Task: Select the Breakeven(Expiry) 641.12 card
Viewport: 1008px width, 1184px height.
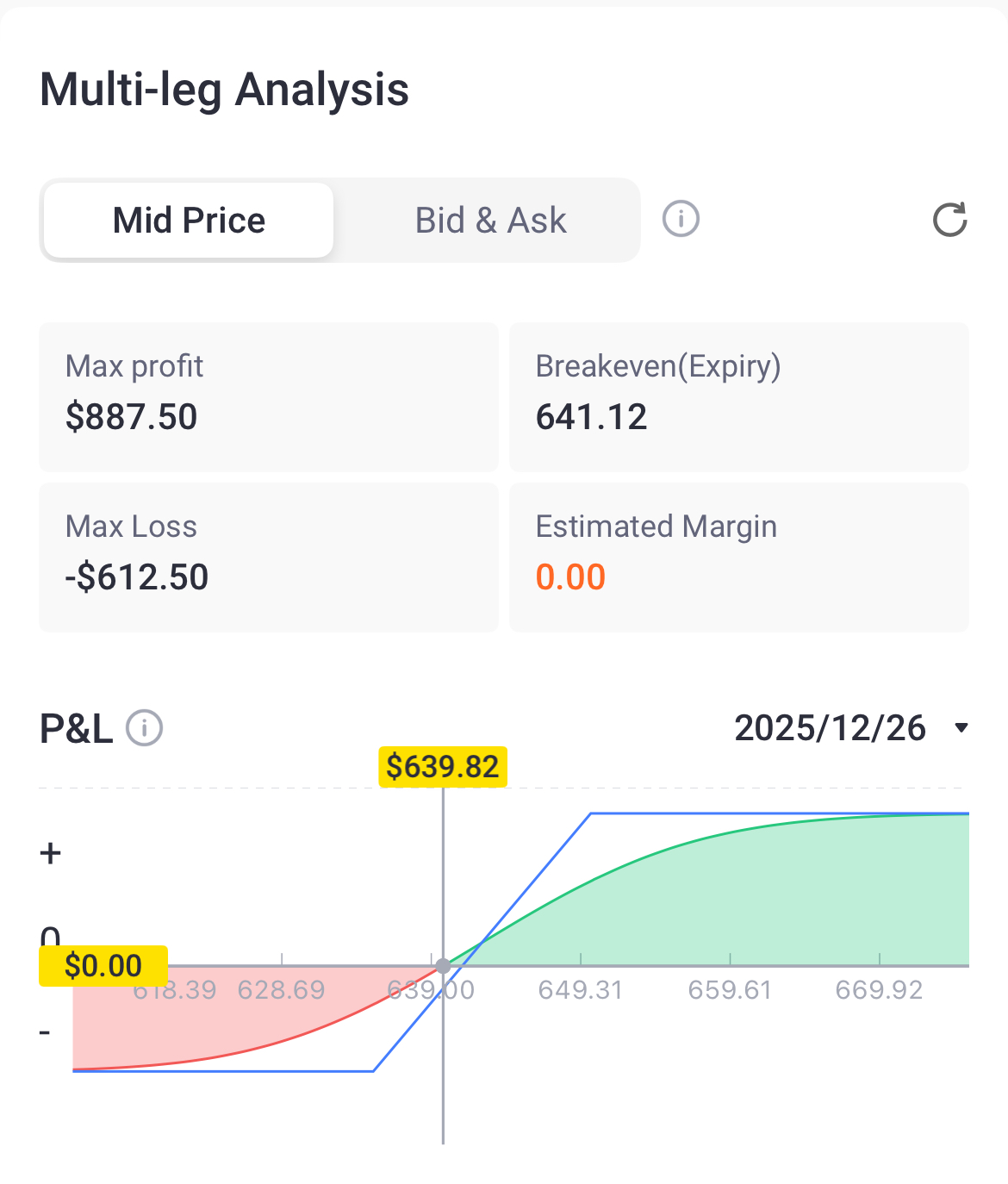Action: click(x=739, y=396)
